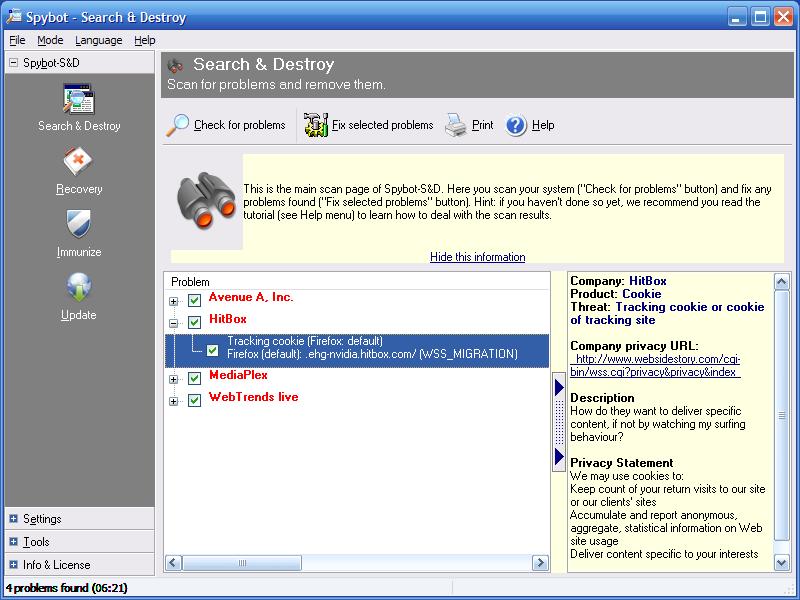Screen dimensions: 800x600
Task: Maximize the Spybot window
Action: 760,17
